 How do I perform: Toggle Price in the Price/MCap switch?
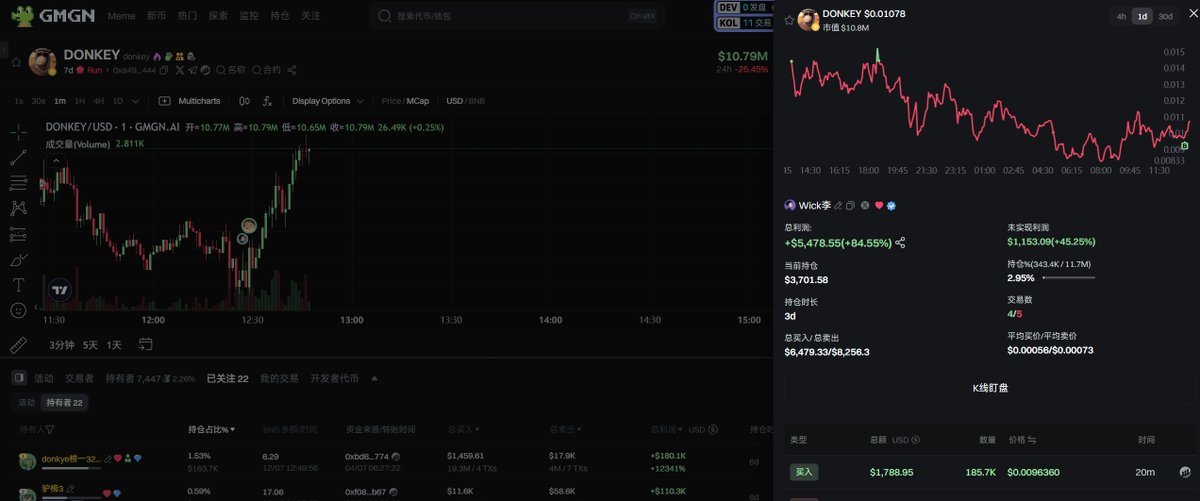pyautogui.click(x=391, y=101)
